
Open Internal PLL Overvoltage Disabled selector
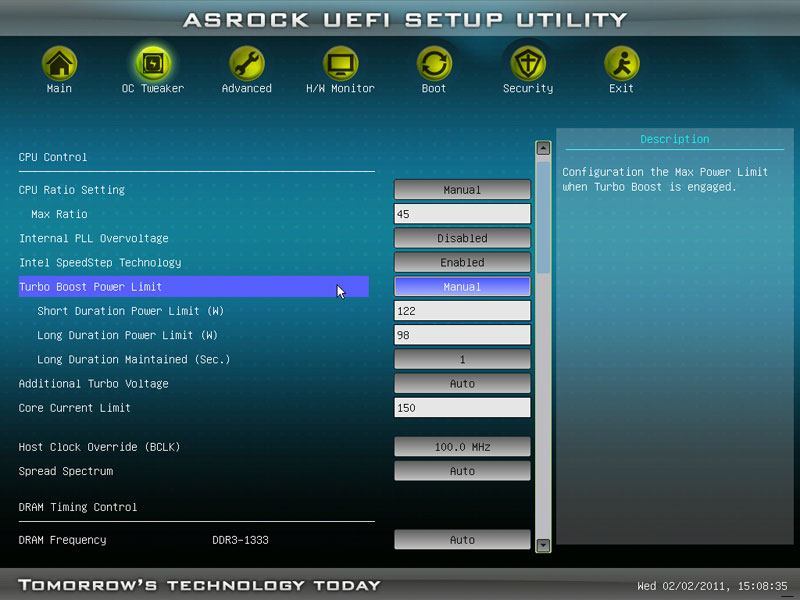(462, 238)
